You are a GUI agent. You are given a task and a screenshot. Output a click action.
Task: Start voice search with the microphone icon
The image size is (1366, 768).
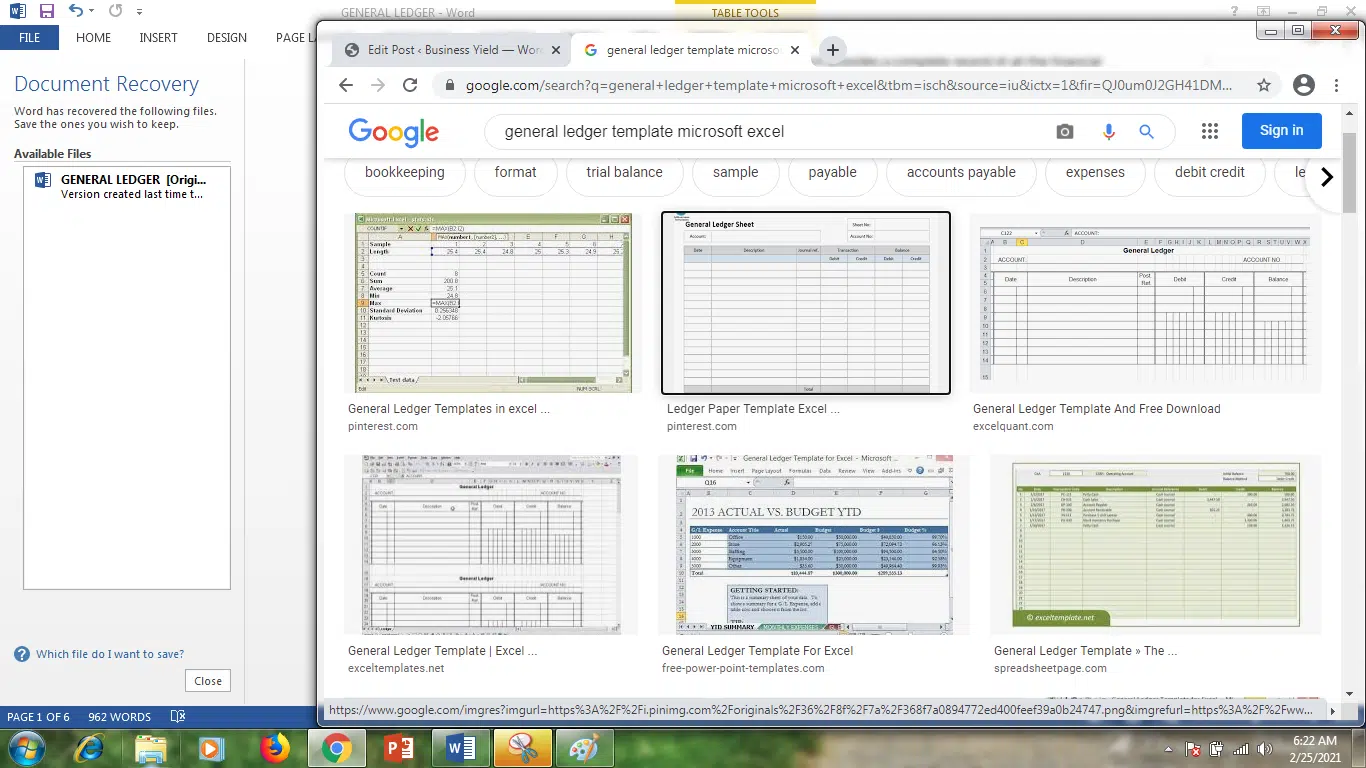[x=1108, y=132]
